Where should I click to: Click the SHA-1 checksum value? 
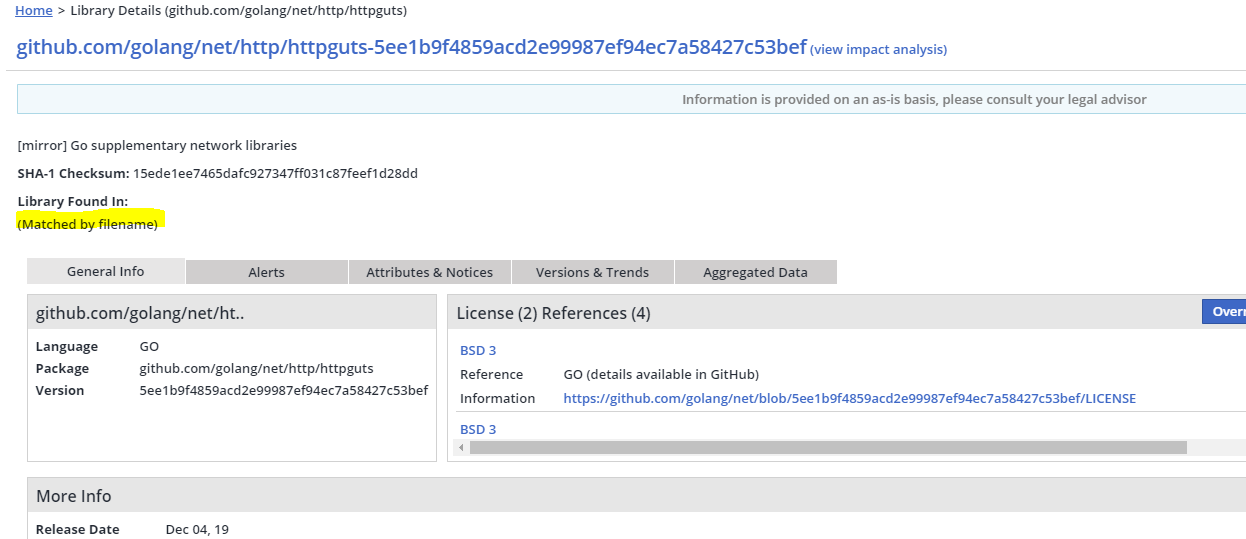pos(275,173)
